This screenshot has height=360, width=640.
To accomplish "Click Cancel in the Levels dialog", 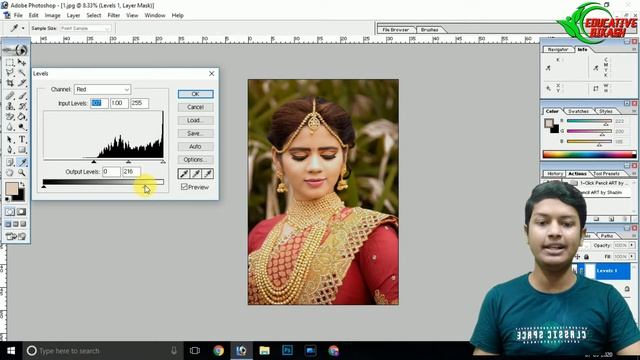I will pos(195,107).
